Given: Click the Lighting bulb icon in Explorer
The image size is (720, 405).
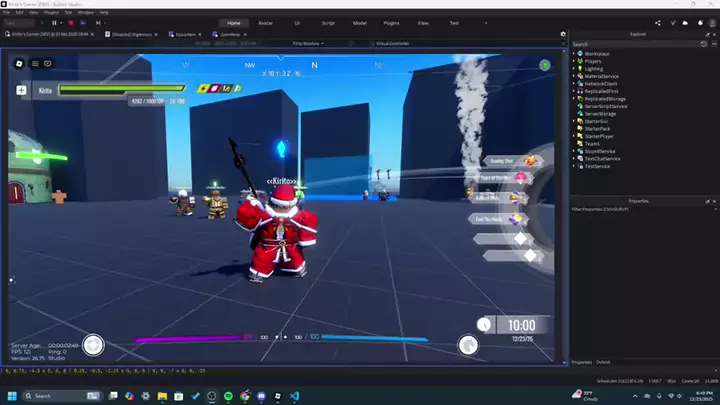Looking at the screenshot, I should pyautogui.click(x=581, y=68).
